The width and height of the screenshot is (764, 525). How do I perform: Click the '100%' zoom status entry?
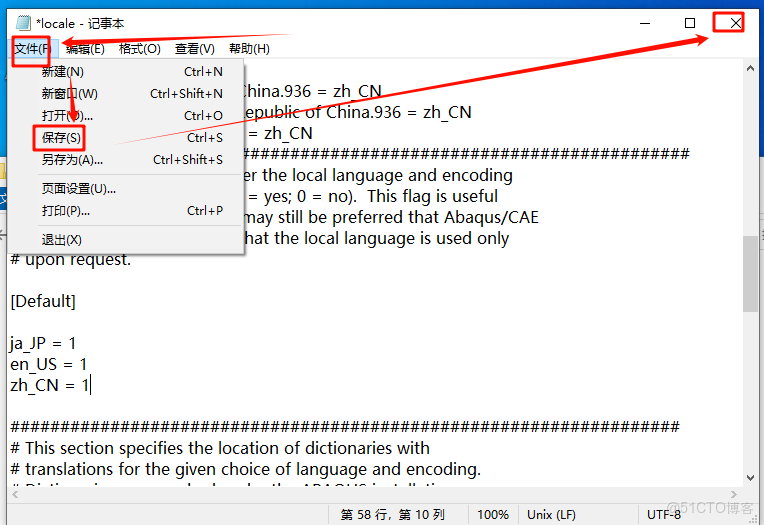[x=493, y=515]
